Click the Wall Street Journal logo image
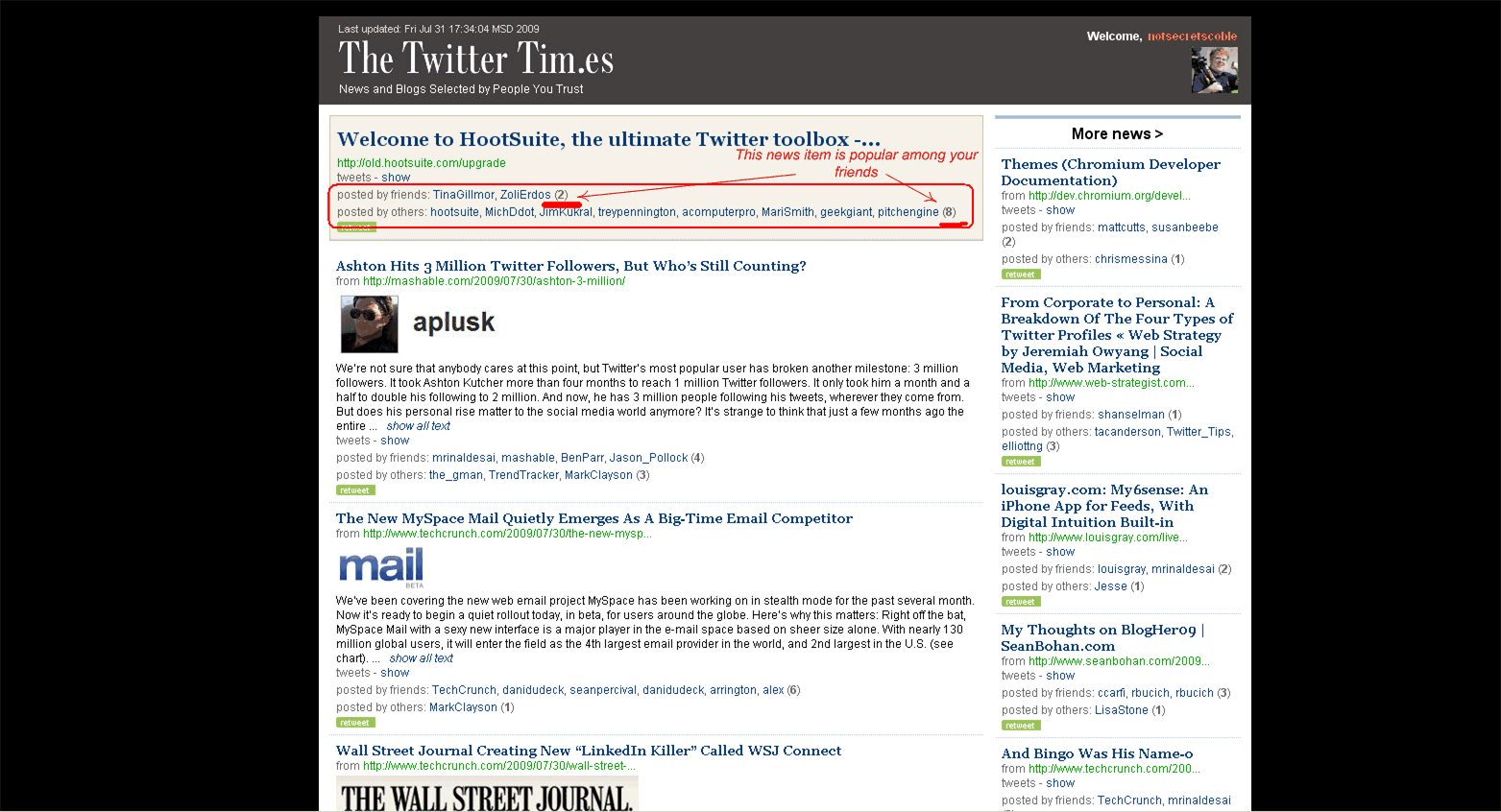The width and height of the screenshot is (1501, 812). click(487, 796)
